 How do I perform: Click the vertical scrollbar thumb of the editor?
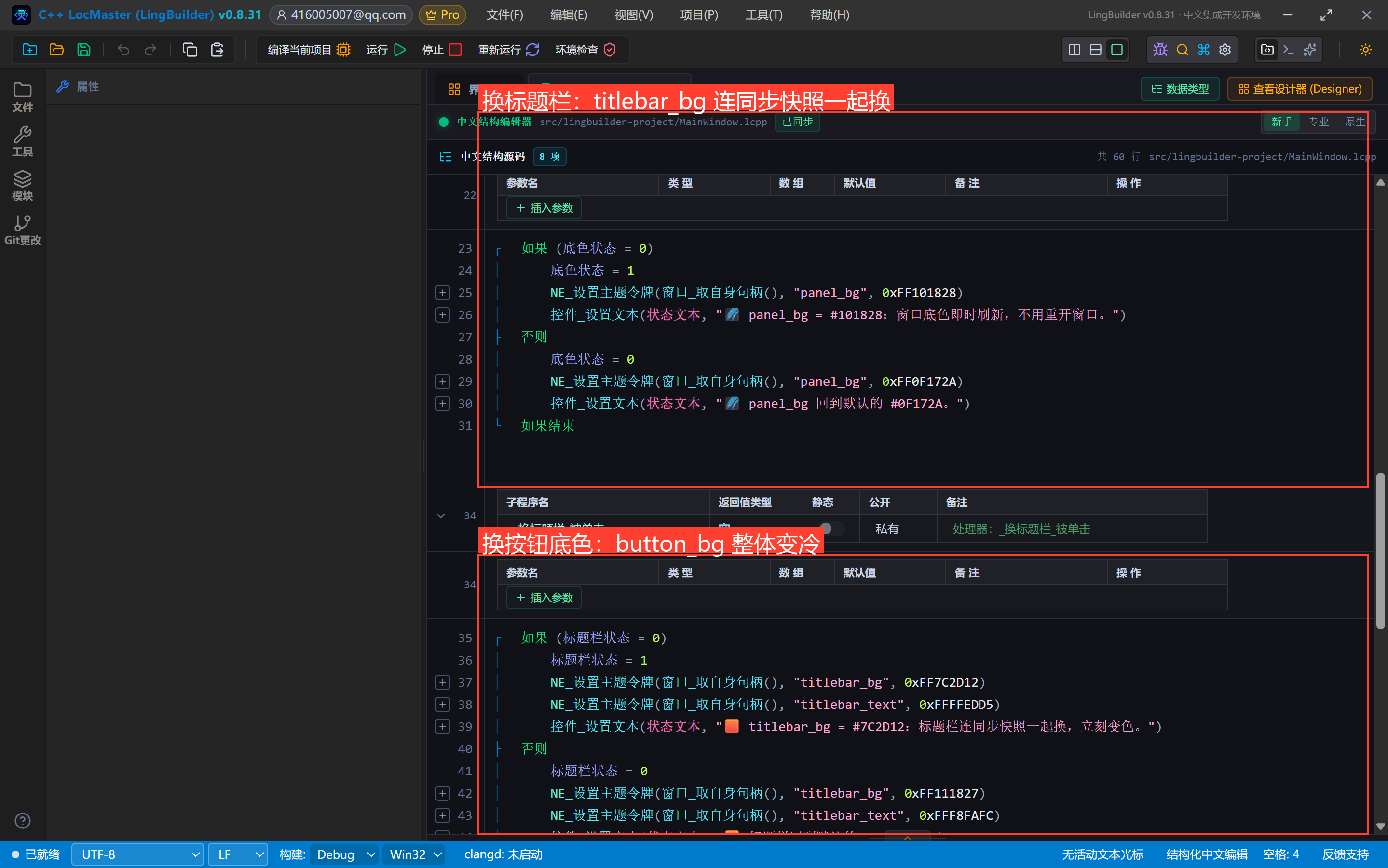click(x=1381, y=551)
